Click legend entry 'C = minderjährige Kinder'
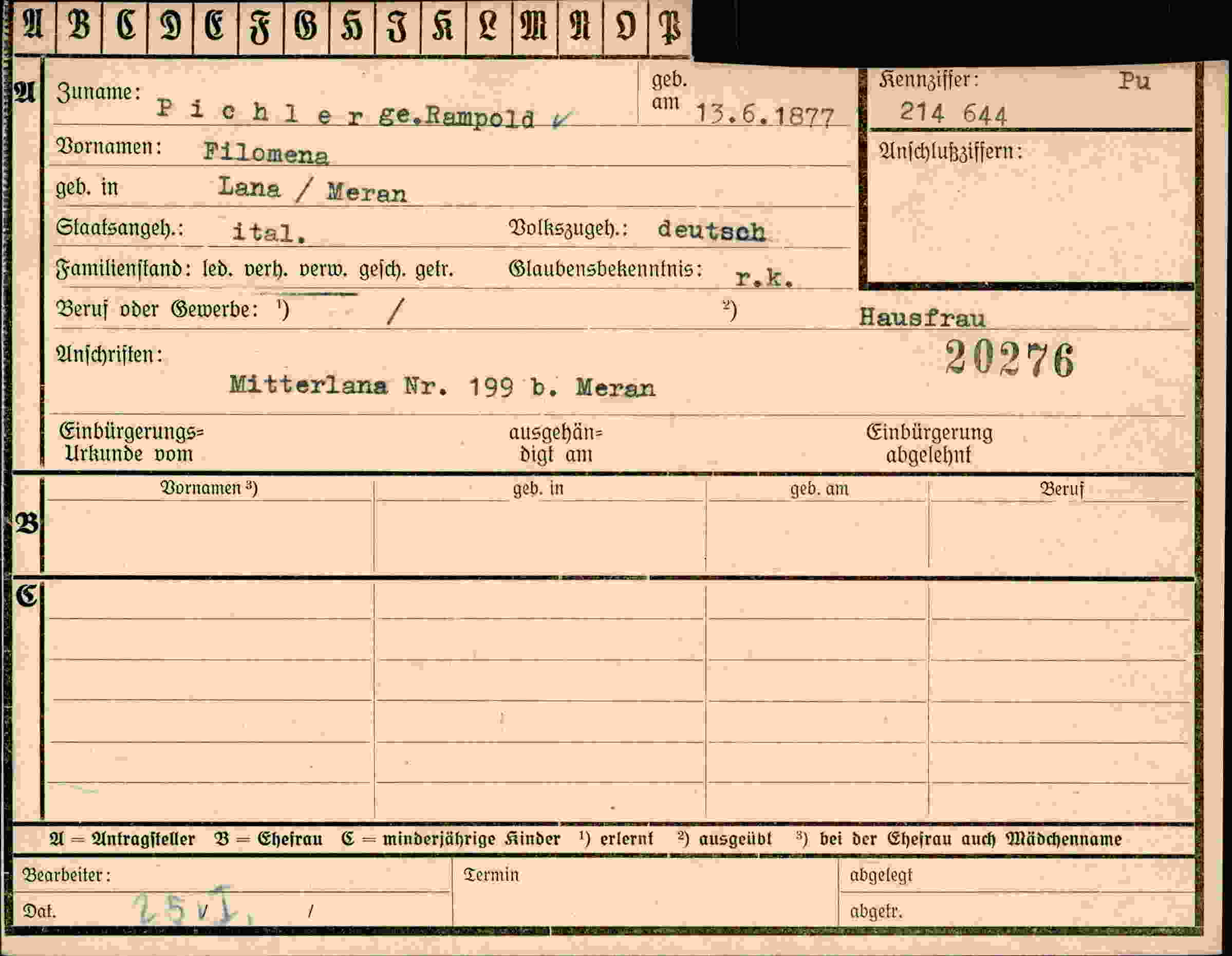The width and height of the screenshot is (1232, 956). coord(451,839)
